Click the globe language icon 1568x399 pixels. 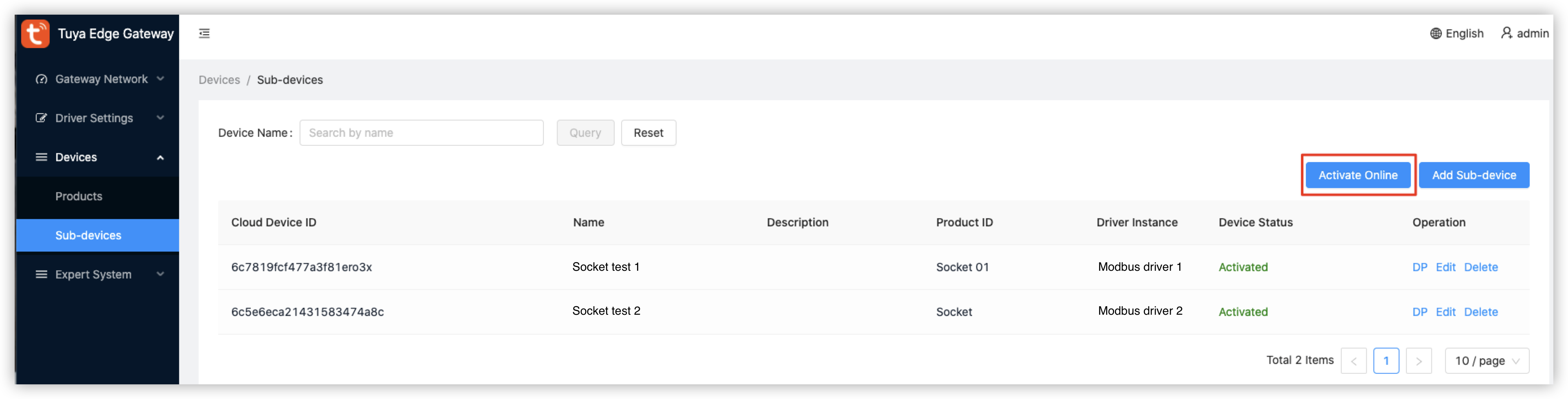[x=1435, y=33]
